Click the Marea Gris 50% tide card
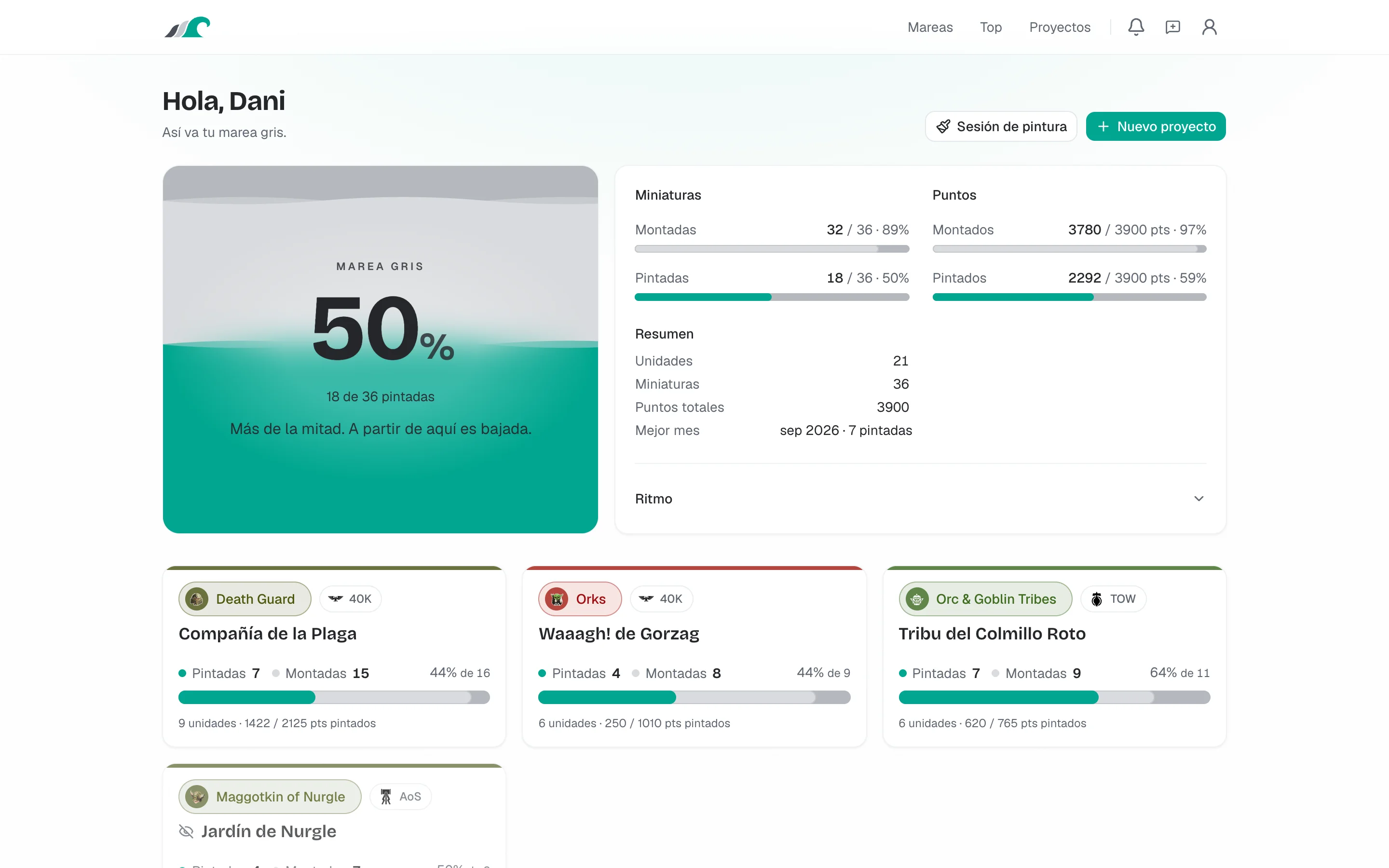Screen dimensions: 1389x868 pyautogui.click(x=380, y=349)
